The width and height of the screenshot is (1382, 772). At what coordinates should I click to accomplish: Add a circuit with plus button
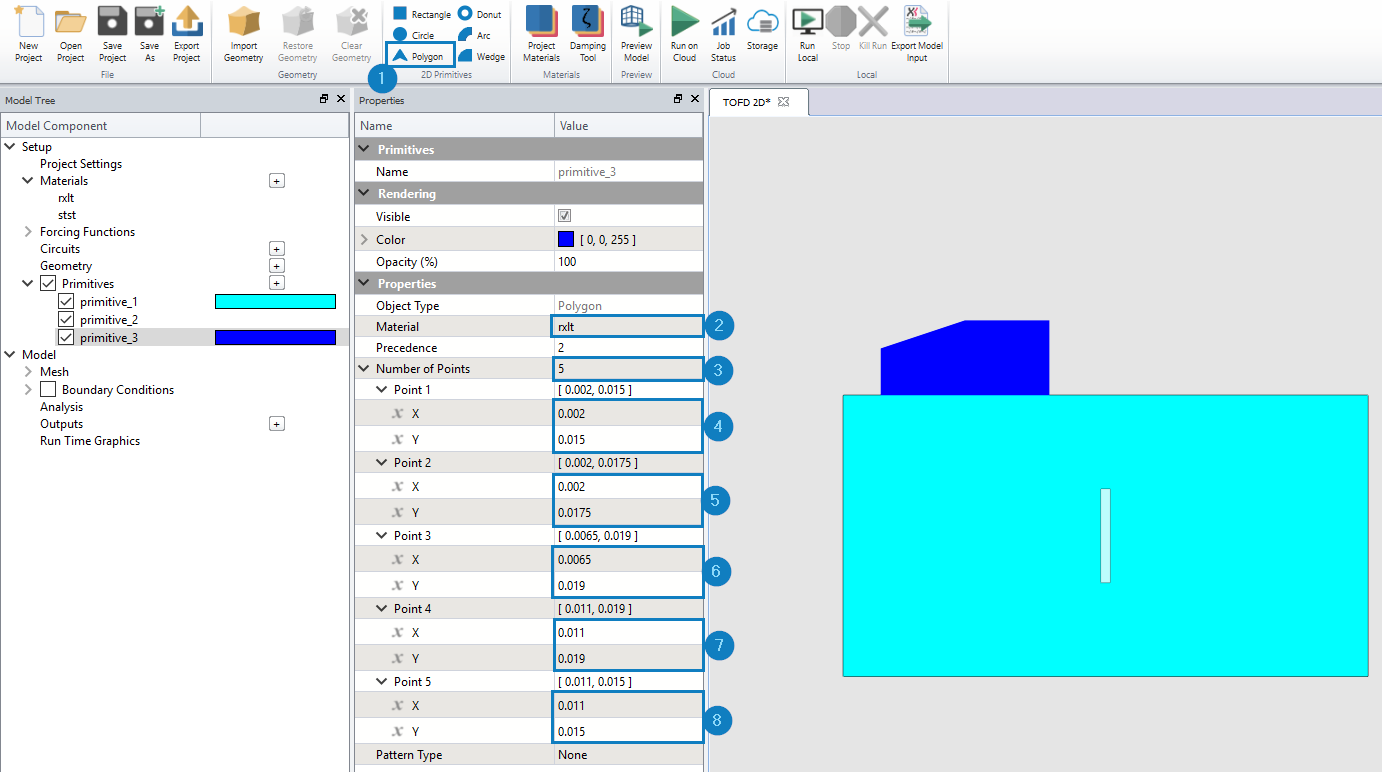277,249
